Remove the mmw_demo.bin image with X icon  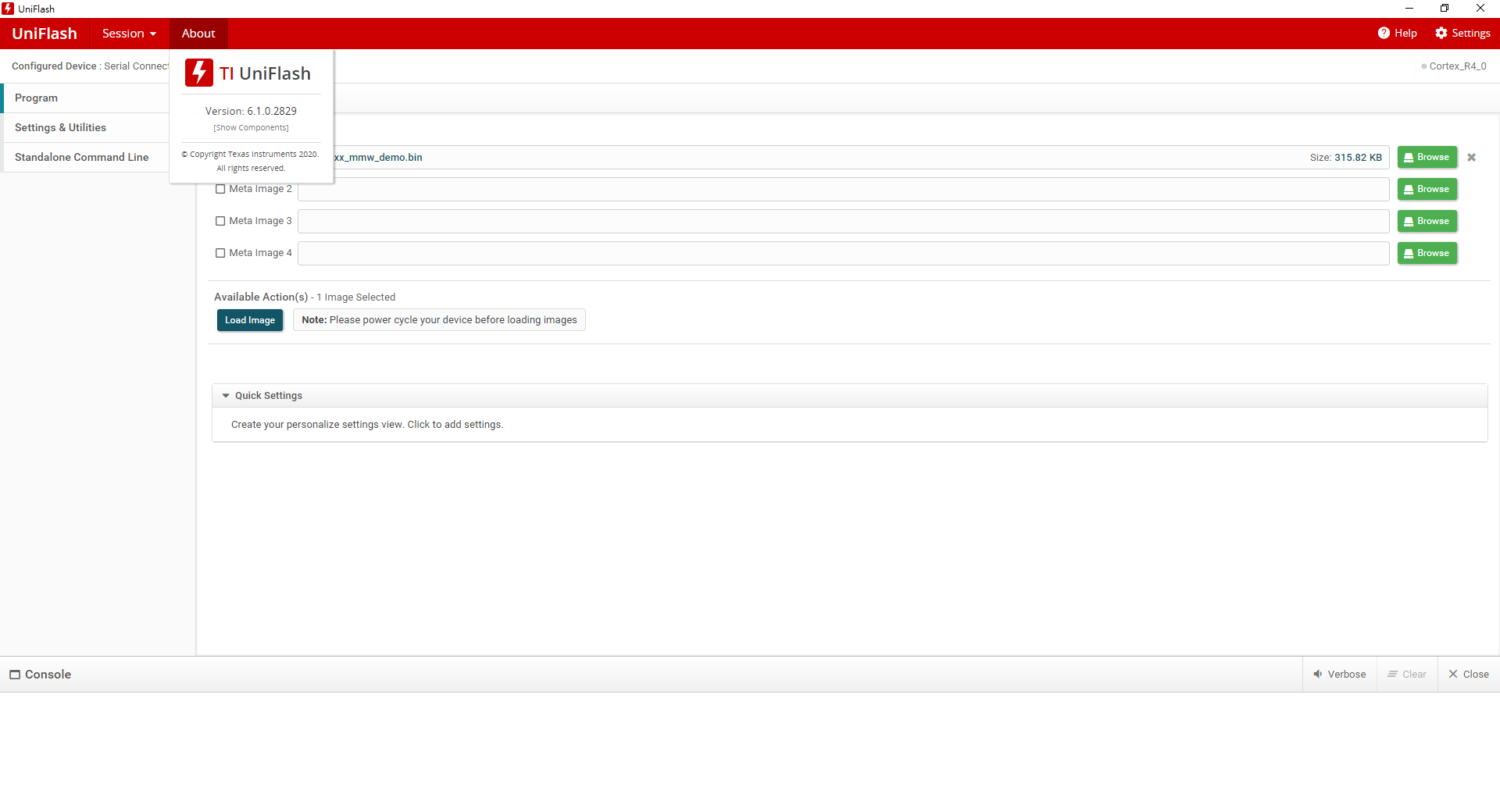[x=1471, y=157]
